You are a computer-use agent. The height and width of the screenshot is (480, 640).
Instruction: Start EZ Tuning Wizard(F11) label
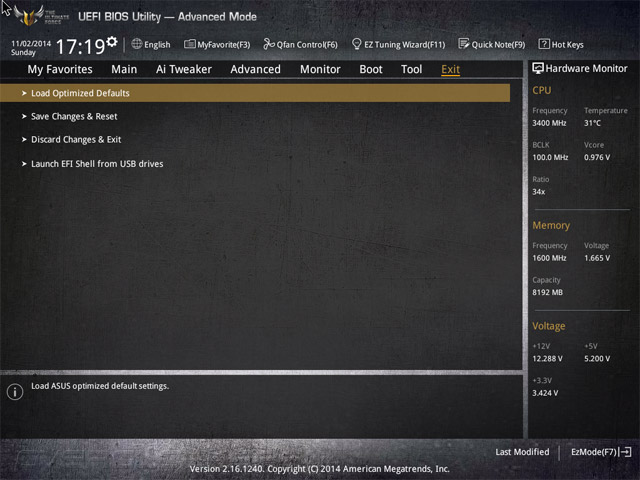tap(404, 44)
